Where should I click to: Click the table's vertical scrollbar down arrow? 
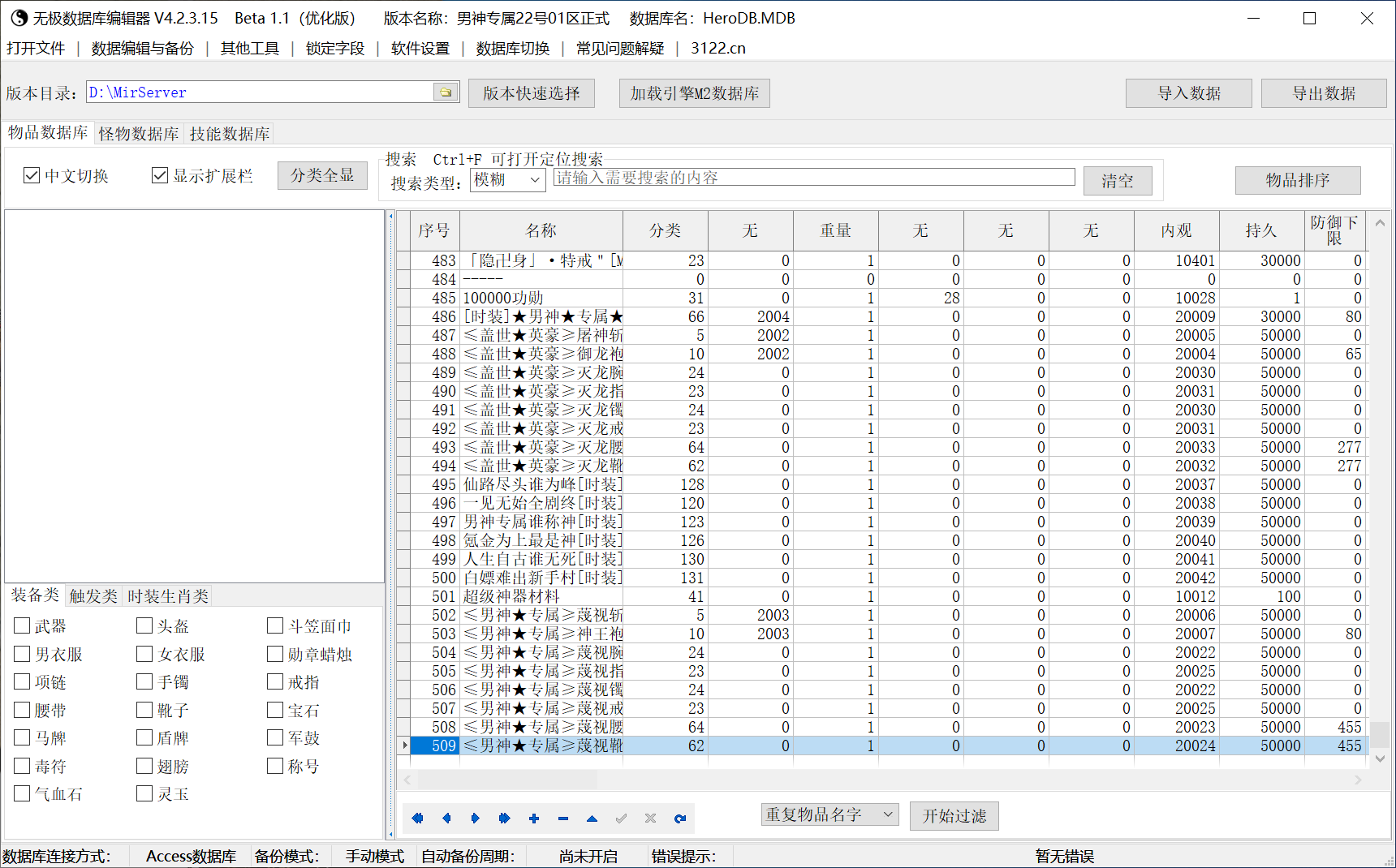click(1381, 759)
